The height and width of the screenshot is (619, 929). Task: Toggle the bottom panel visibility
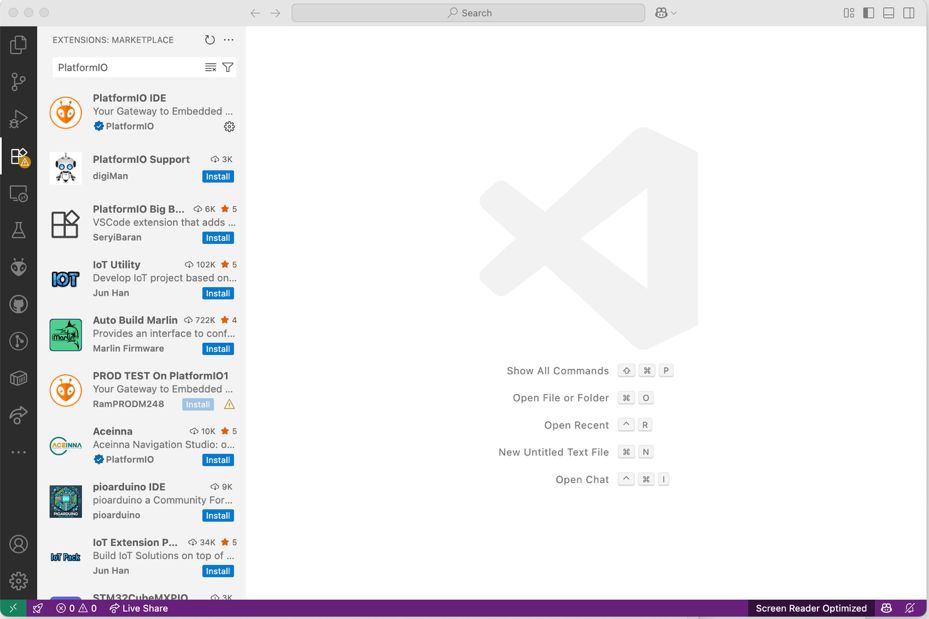(x=889, y=13)
